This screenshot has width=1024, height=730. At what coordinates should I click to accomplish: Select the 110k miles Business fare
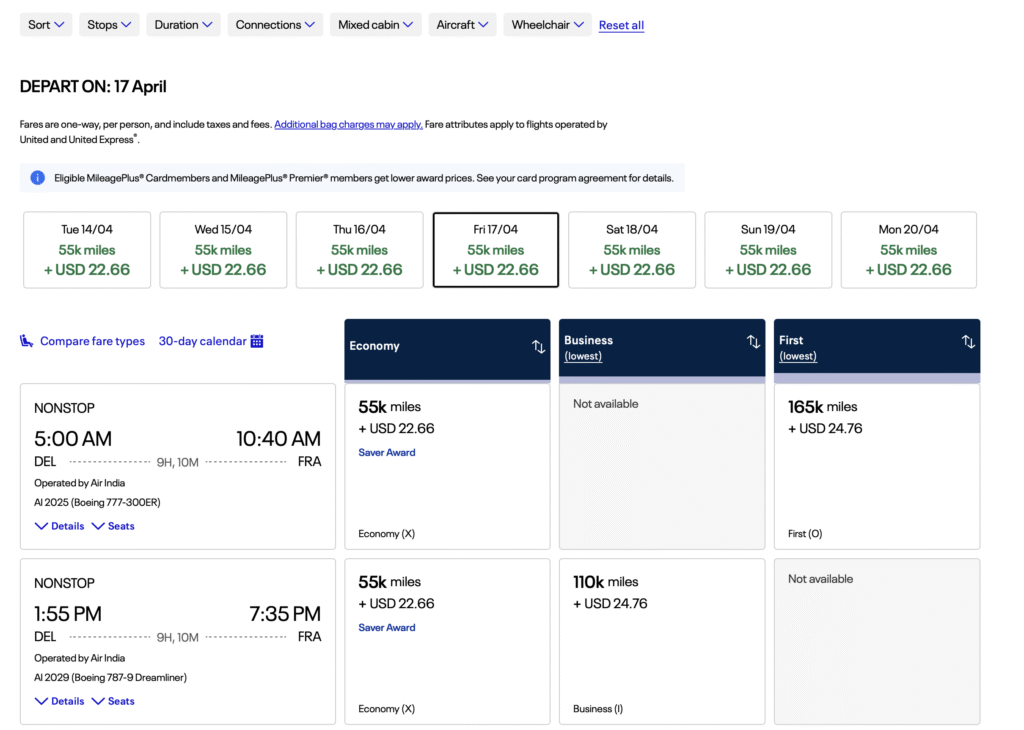661,641
